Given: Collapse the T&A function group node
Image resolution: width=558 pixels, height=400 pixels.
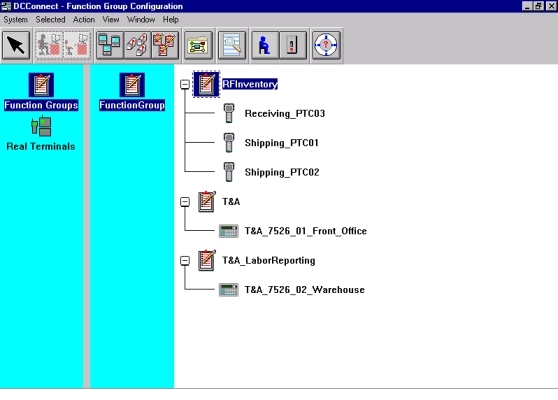Looking at the screenshot, I should click(x=185, y=202).
